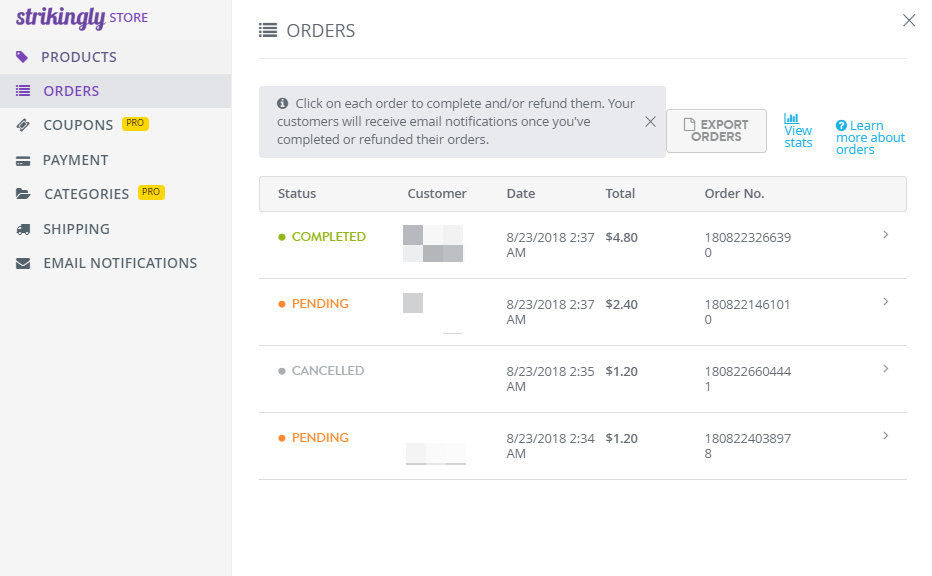
Task: Expand the CANCELLED order details
Action: click(885, 369)
